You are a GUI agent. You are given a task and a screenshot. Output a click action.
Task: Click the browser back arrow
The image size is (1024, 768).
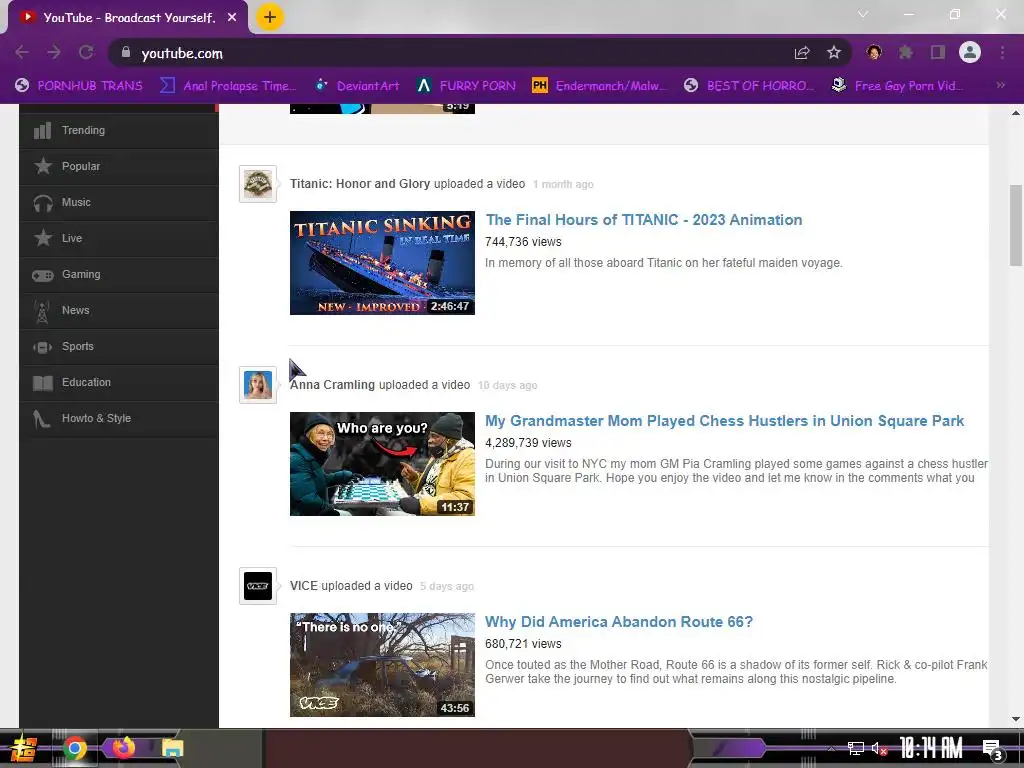(x=22, y=52)
